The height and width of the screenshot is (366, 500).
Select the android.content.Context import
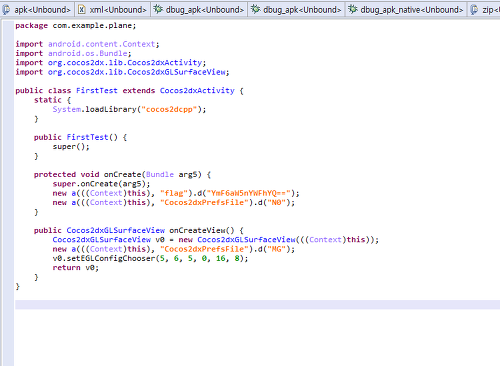(x=102, y=44)
